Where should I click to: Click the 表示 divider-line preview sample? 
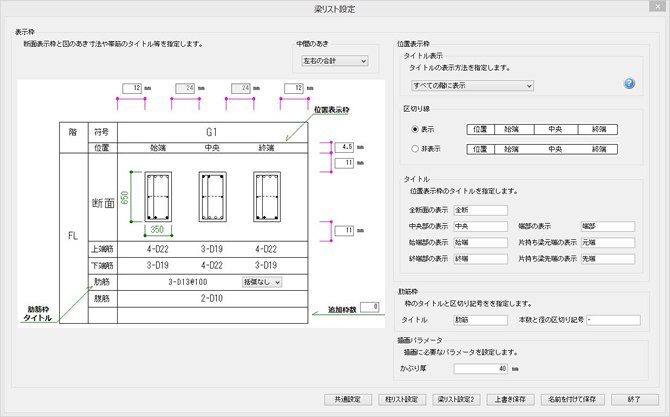[x=542, y=129]
